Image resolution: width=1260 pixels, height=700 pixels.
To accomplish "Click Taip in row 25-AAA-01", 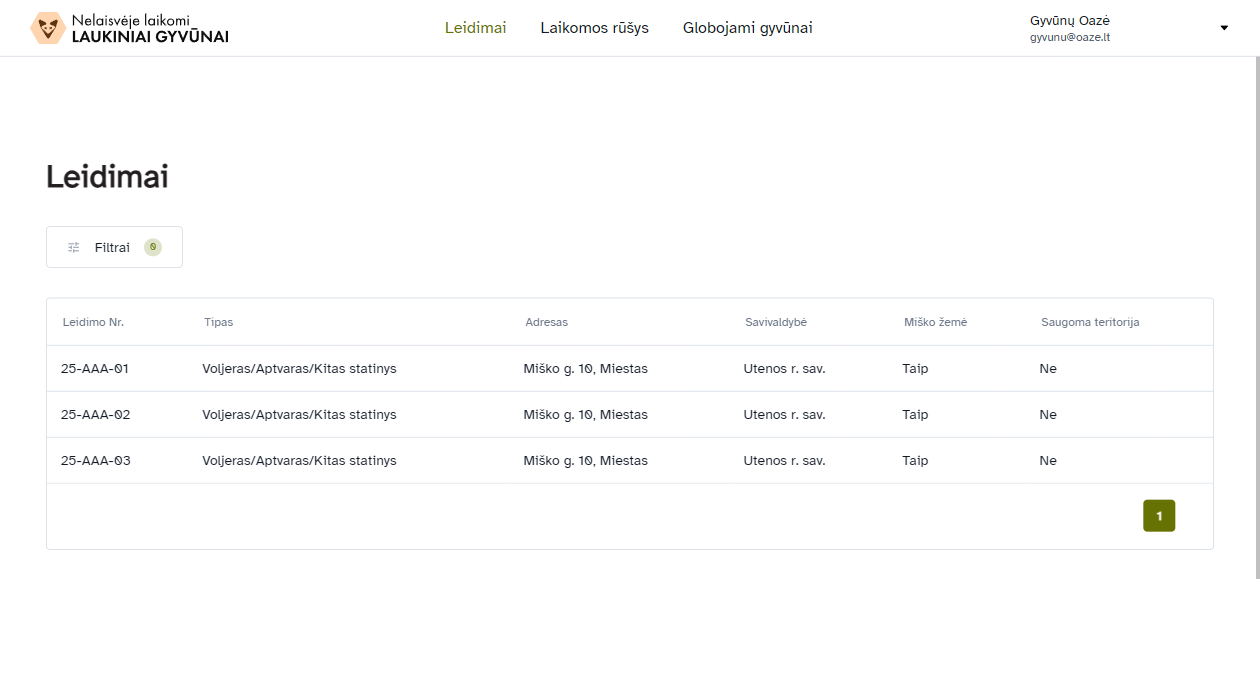I will click(x=915, y=369).
